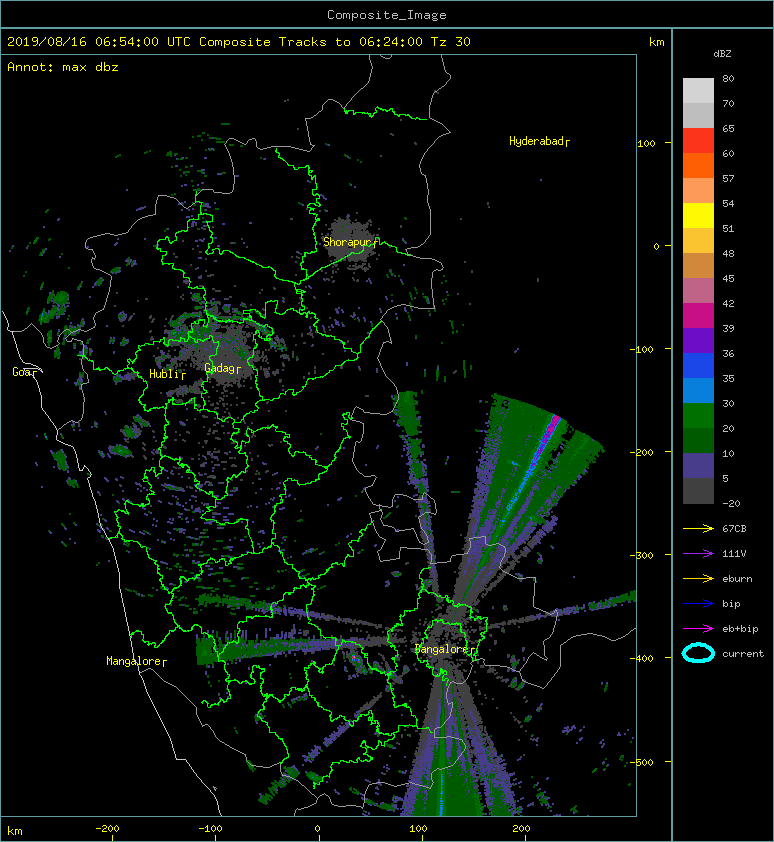This screenshot has height=842, width=774.
Task: Click the purple 111V arrow legend icon
Action: (698, 554)
